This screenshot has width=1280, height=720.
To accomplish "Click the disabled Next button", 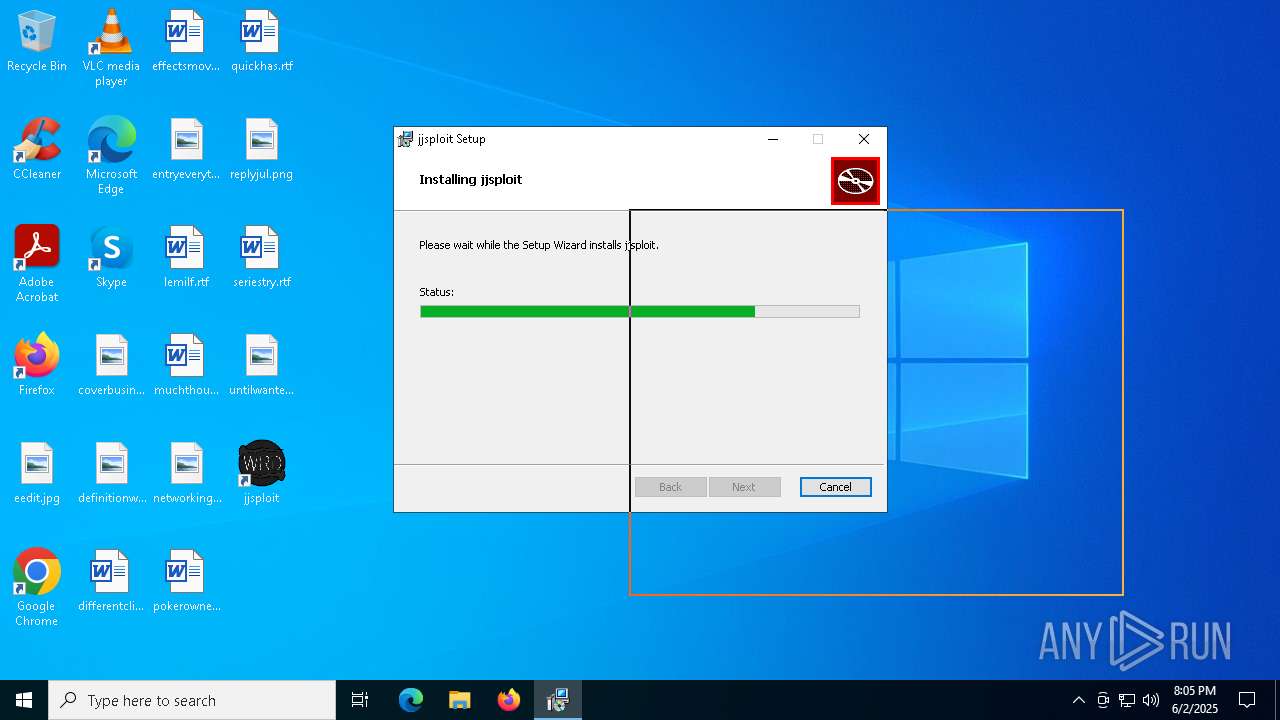I will pos(744,487).
